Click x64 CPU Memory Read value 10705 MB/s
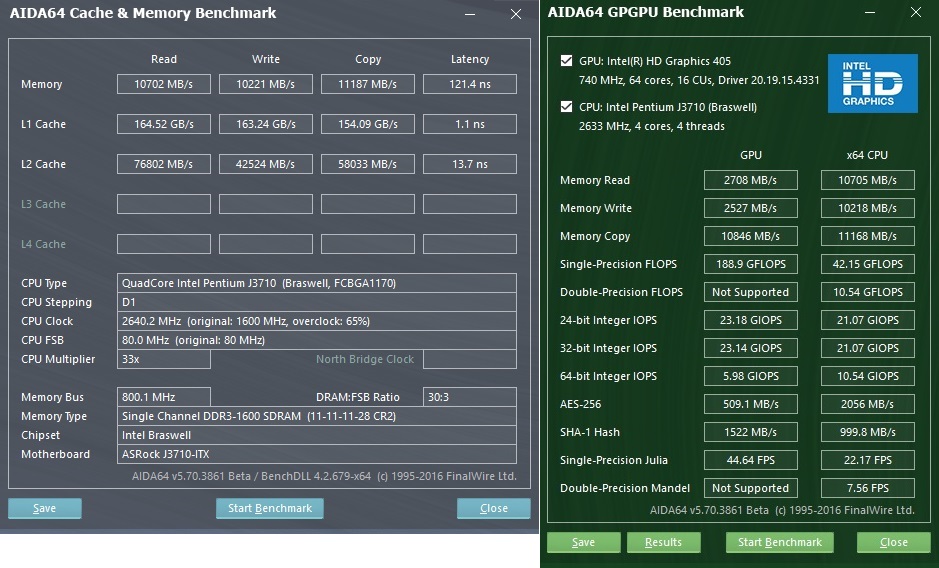This screenshot has height=568, width=939. [868, 180]
